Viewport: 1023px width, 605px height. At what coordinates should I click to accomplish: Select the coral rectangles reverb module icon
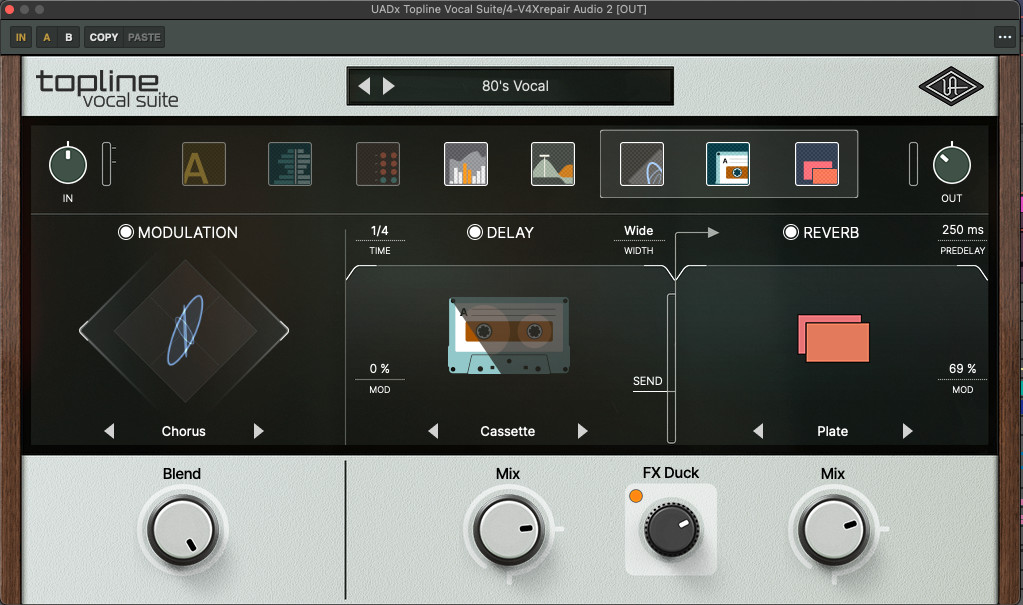tap(817, 164)
